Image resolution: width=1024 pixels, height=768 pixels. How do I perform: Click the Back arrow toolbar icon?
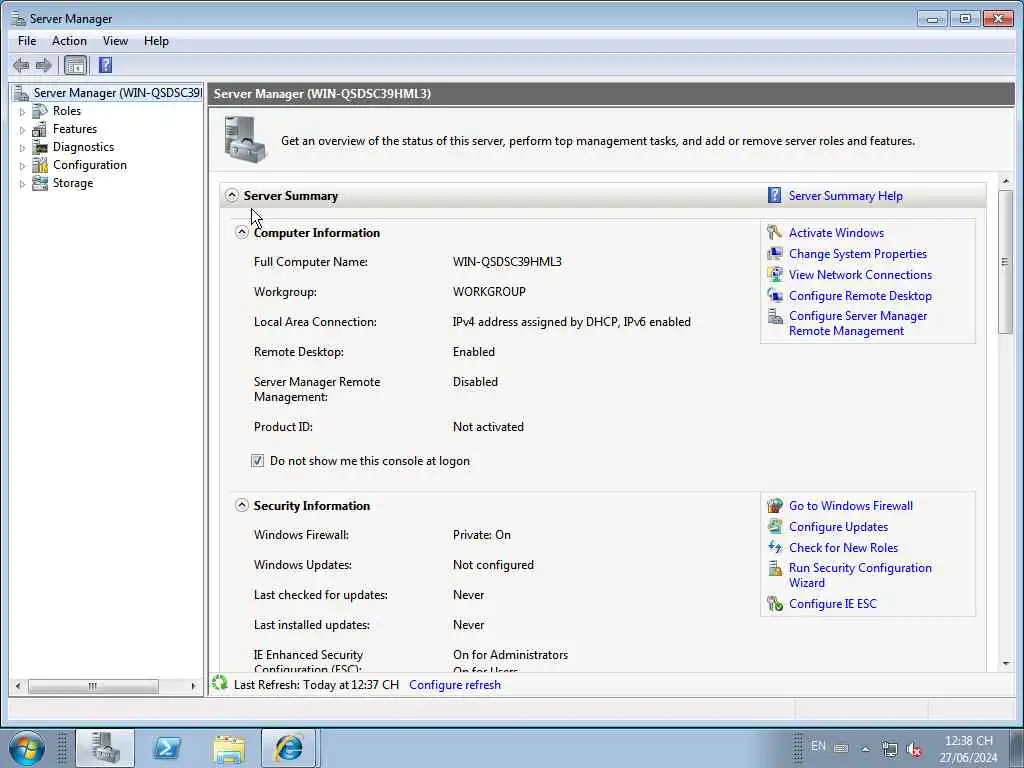(x=21, y=65)
